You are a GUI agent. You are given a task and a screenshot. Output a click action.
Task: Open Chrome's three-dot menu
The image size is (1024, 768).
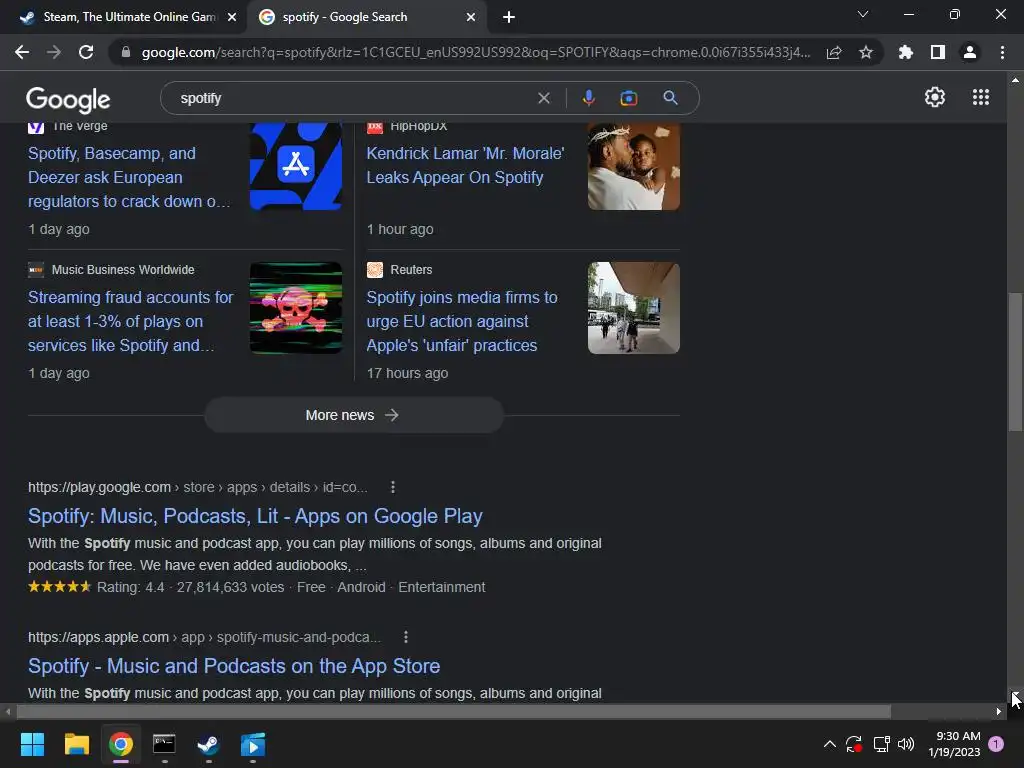click(1002, 52)
